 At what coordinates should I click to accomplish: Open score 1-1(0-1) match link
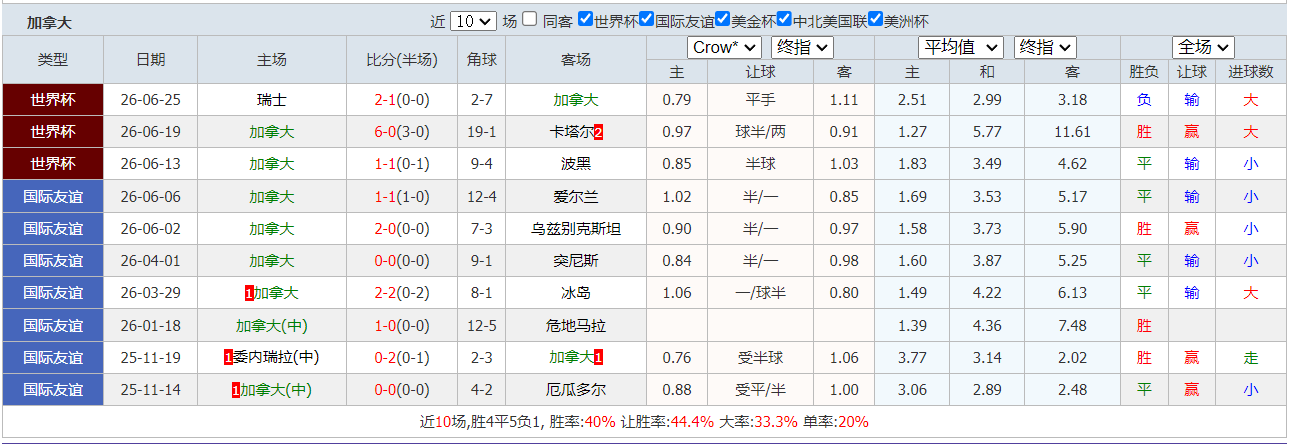[402, 164]
